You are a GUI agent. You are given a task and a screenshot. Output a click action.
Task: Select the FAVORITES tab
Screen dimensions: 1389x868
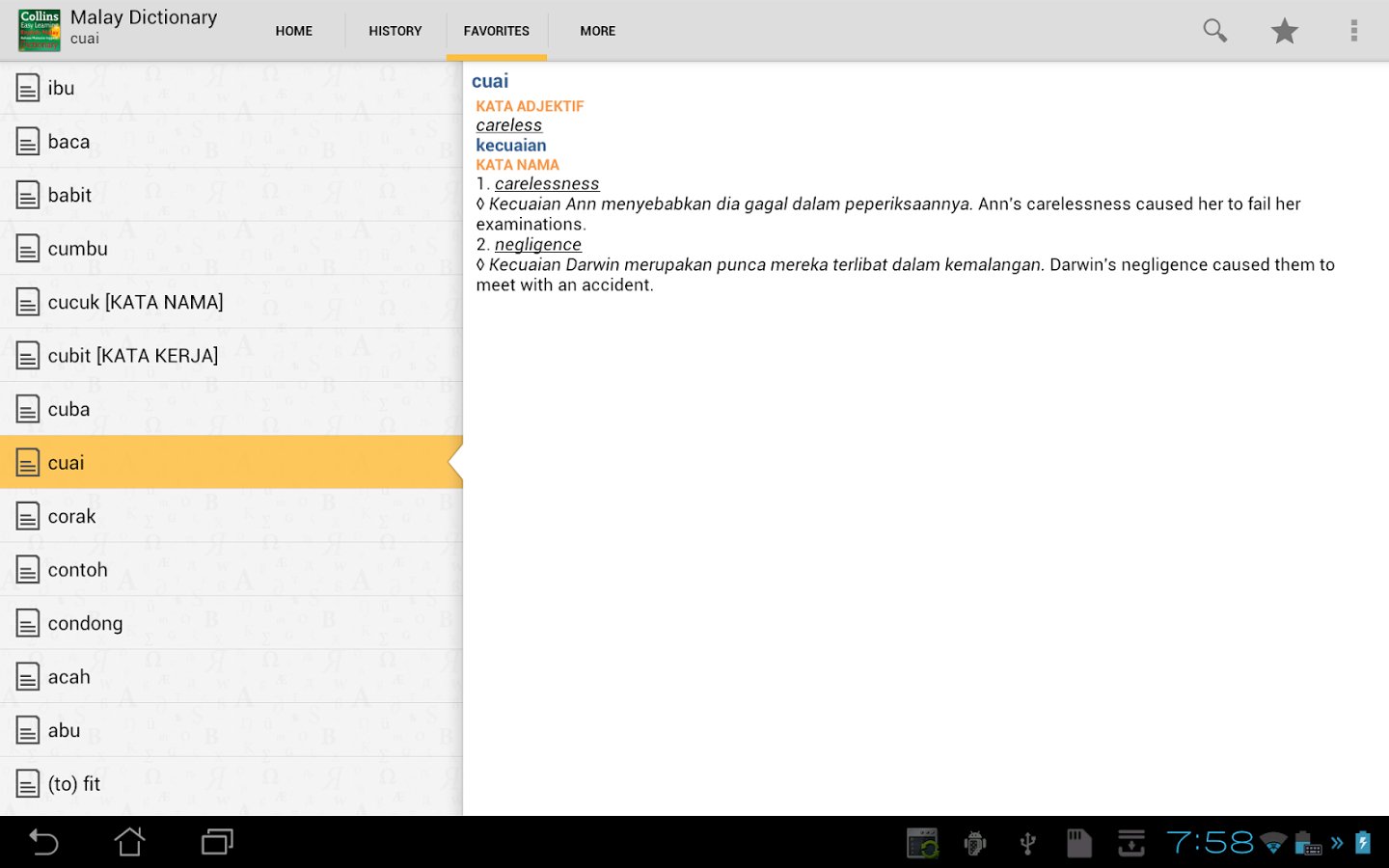pyautogui.click(x=497, y=31)
